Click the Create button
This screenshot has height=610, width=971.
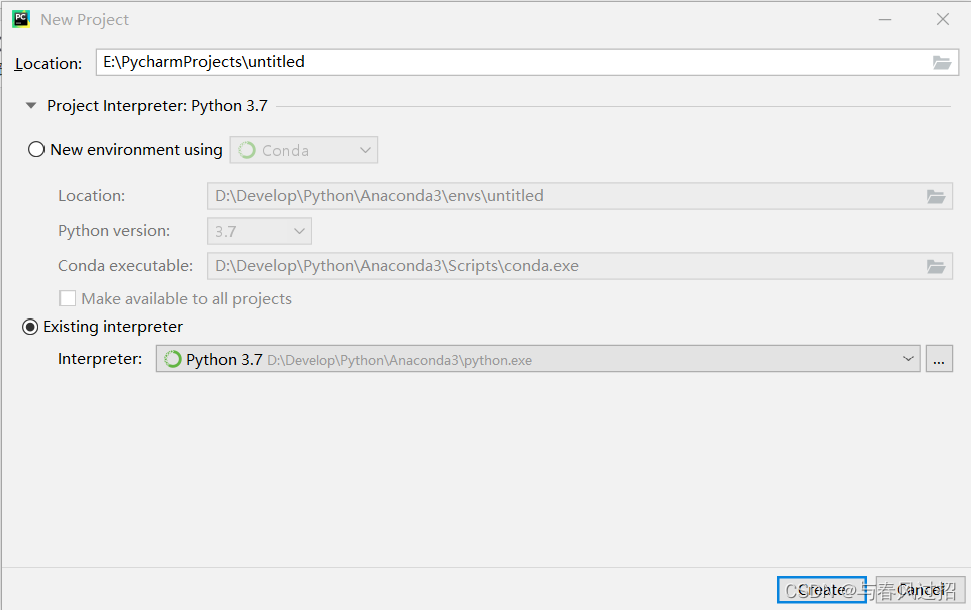pos(822,590)
